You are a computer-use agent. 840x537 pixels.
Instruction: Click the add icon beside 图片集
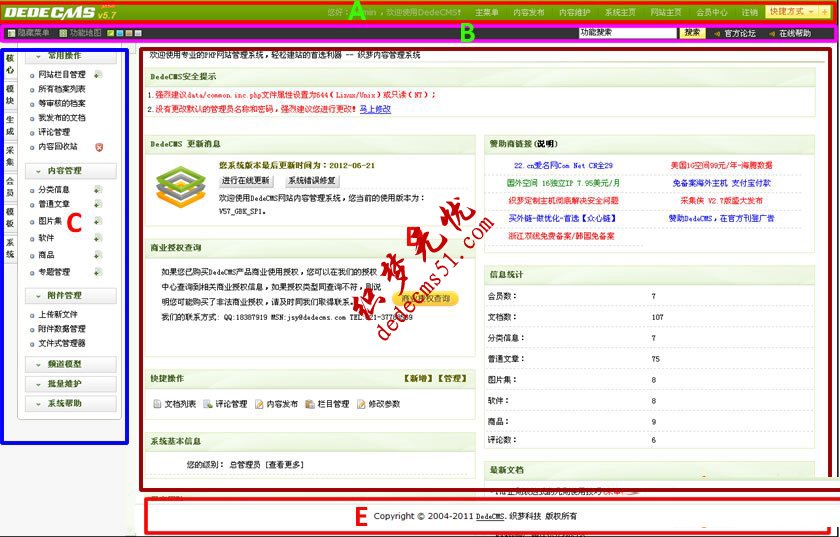98,221
